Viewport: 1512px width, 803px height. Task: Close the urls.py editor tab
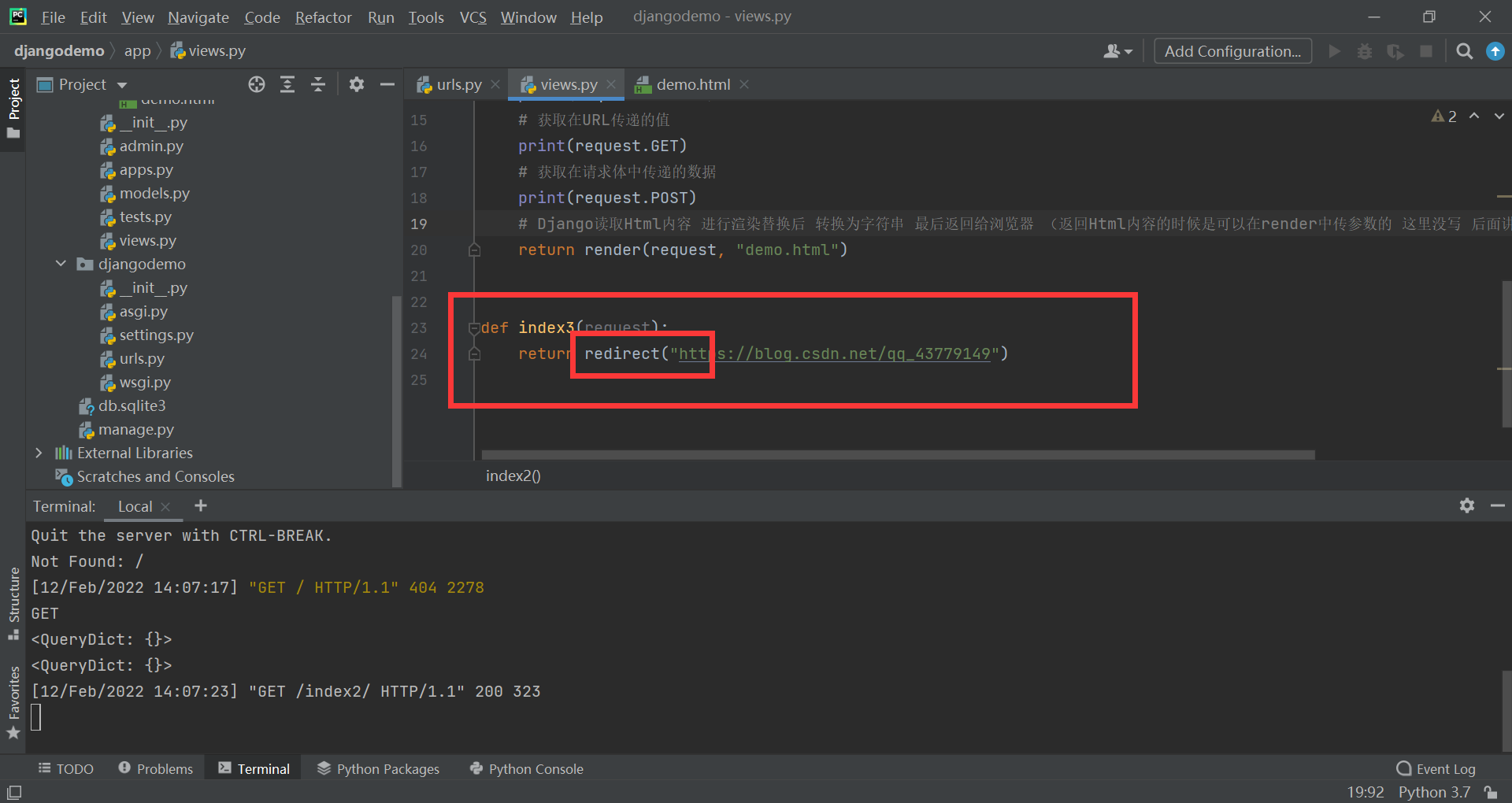tap(495, 84)
